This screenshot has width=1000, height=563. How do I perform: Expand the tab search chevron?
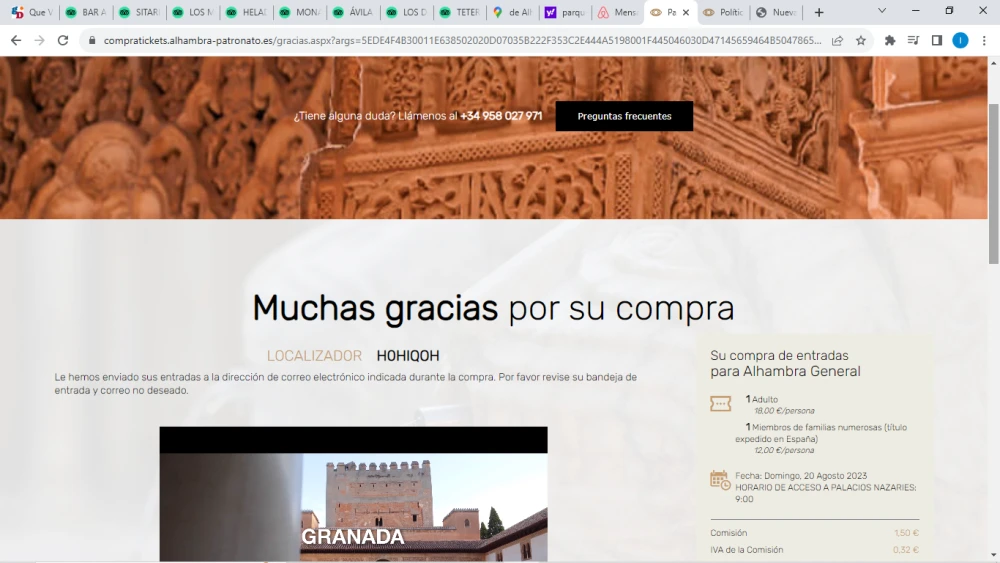[881, 12]
